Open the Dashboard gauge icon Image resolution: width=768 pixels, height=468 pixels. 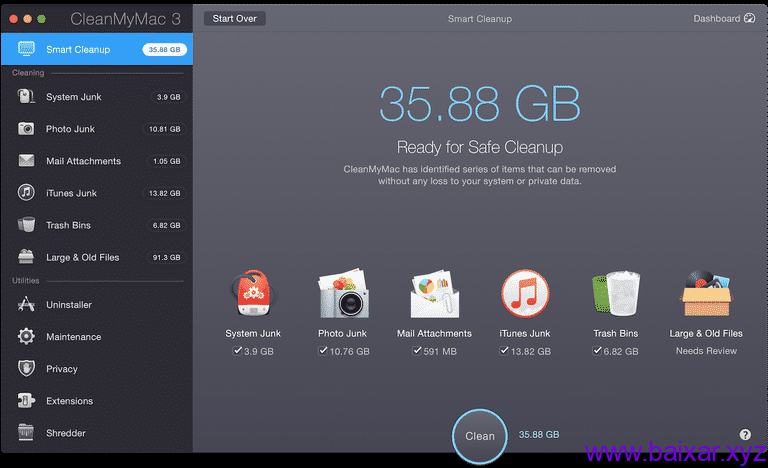pos(749,18)
